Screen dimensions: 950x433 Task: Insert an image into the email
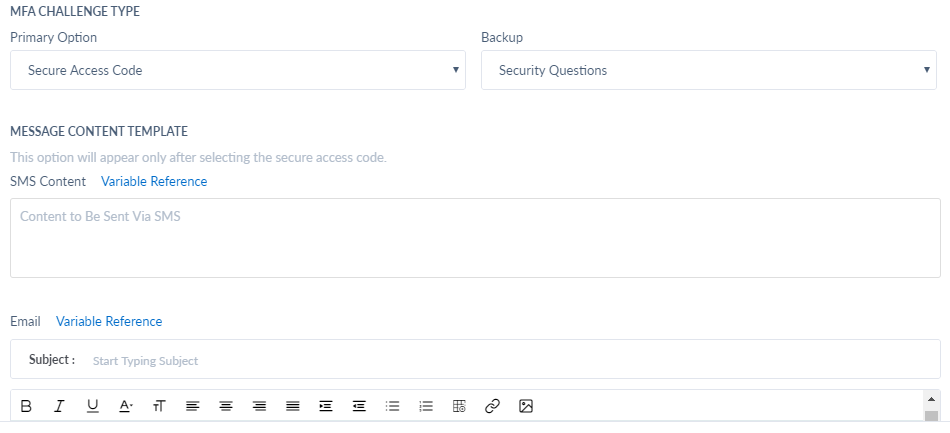(526, 406)
